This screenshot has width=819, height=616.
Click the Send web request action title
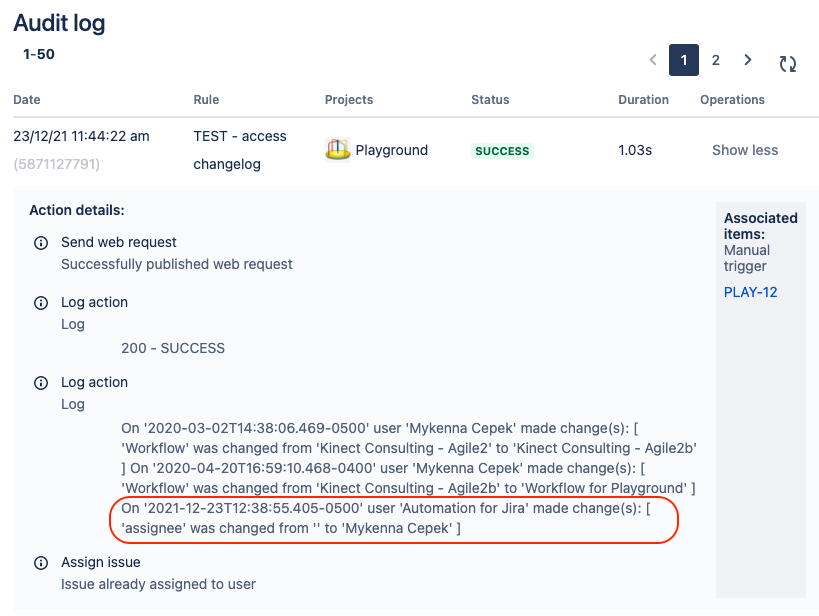119,242
